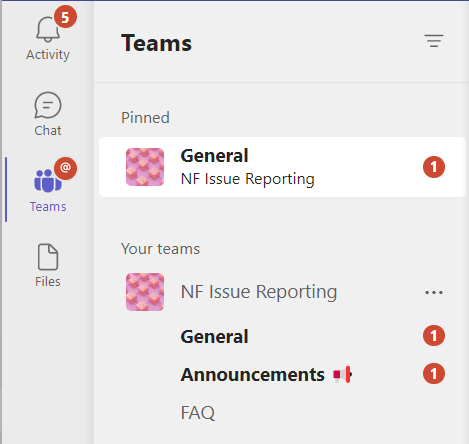Click NF Issue Reporting team avatar under Your teams

click(145, 292)
